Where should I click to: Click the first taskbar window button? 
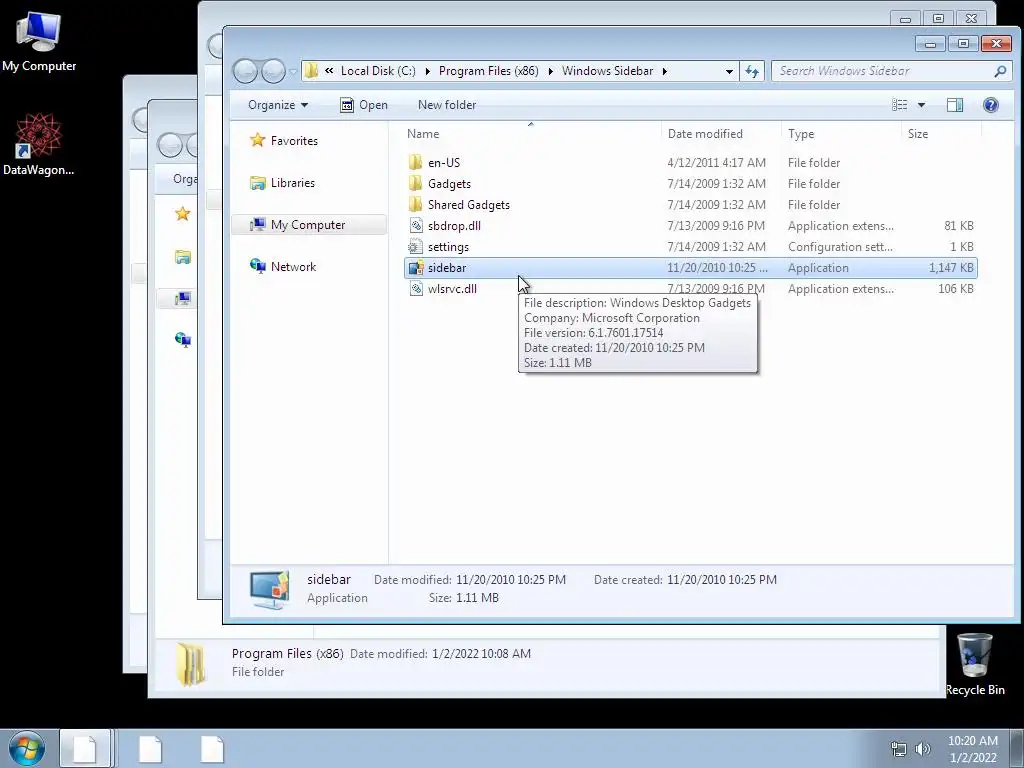click(x=86, y=748)
